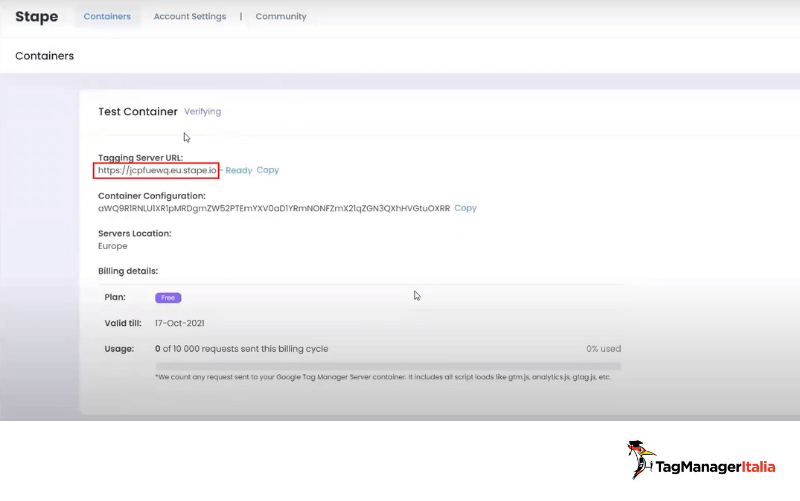Open the Community link
Screen dimensions: 800x501
[281, 16]
